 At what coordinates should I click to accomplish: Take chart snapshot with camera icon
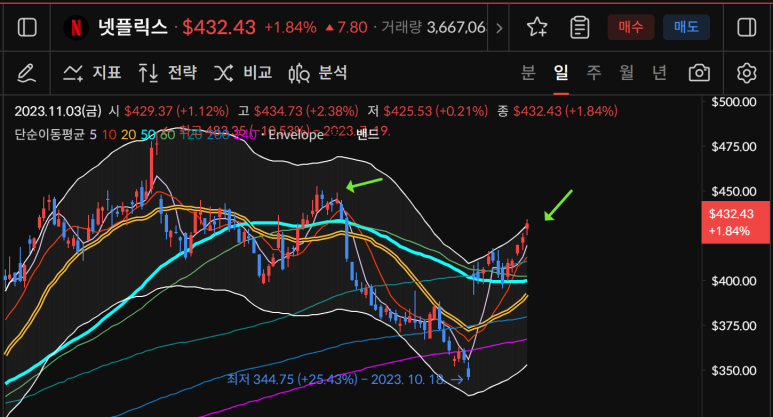pyautogui.click(x=699, y=73)
